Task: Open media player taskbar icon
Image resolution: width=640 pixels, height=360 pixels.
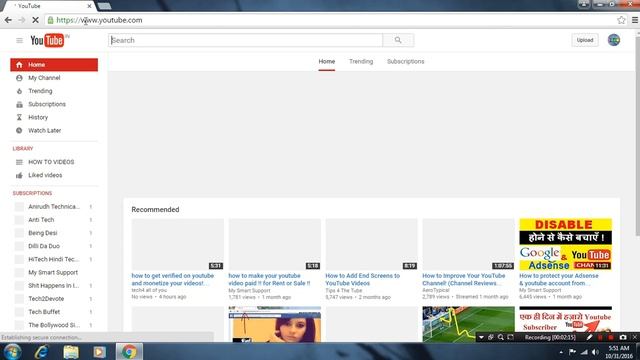Action: point(100,352)
